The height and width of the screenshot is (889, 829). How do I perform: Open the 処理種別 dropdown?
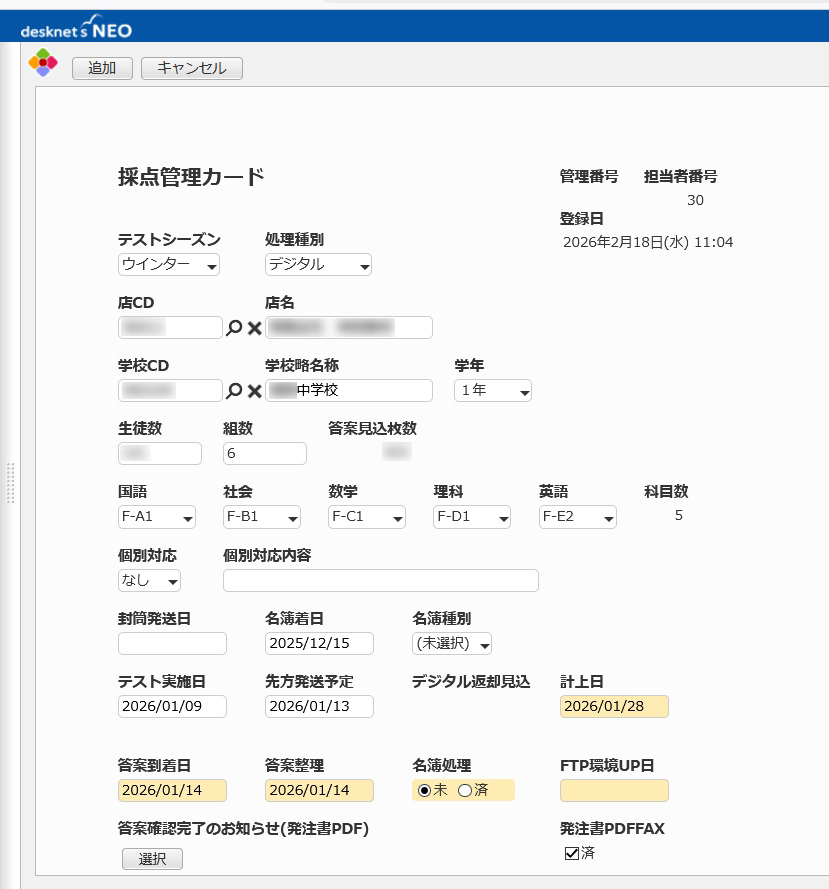[318, 265]
